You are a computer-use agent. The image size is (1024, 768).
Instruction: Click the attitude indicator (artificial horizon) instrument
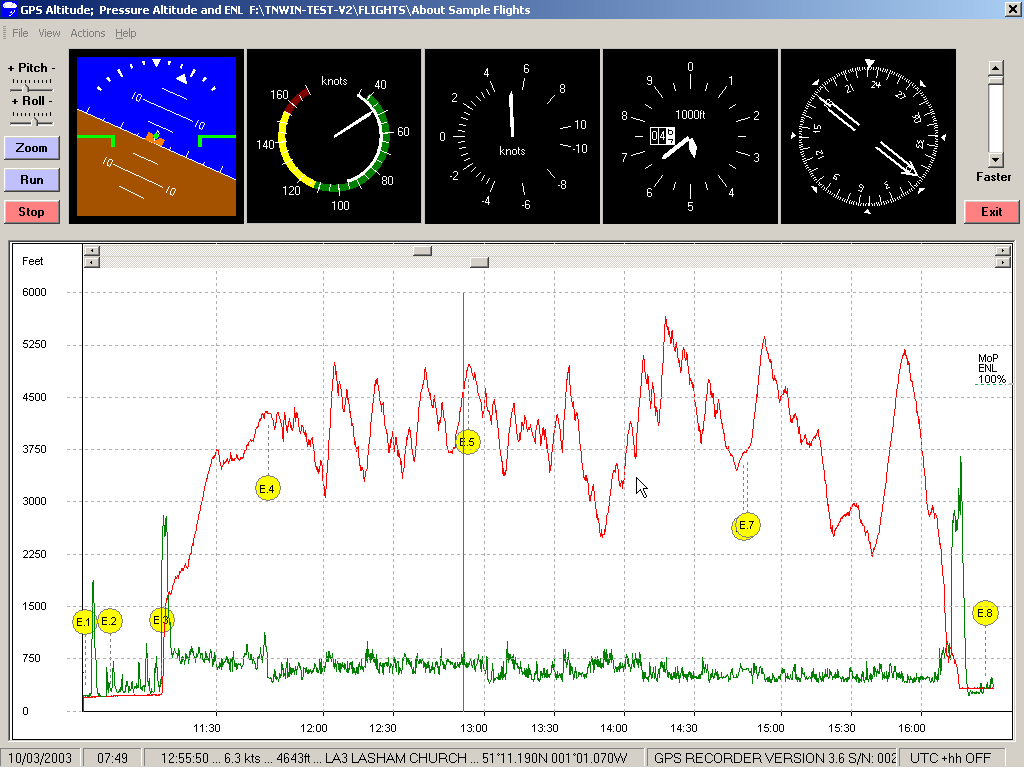point(156,136)
